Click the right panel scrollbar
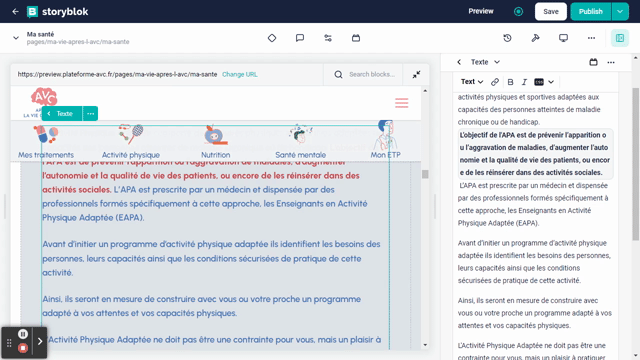The height and width of the screenshot is (360, 640). tap(636, 163)
